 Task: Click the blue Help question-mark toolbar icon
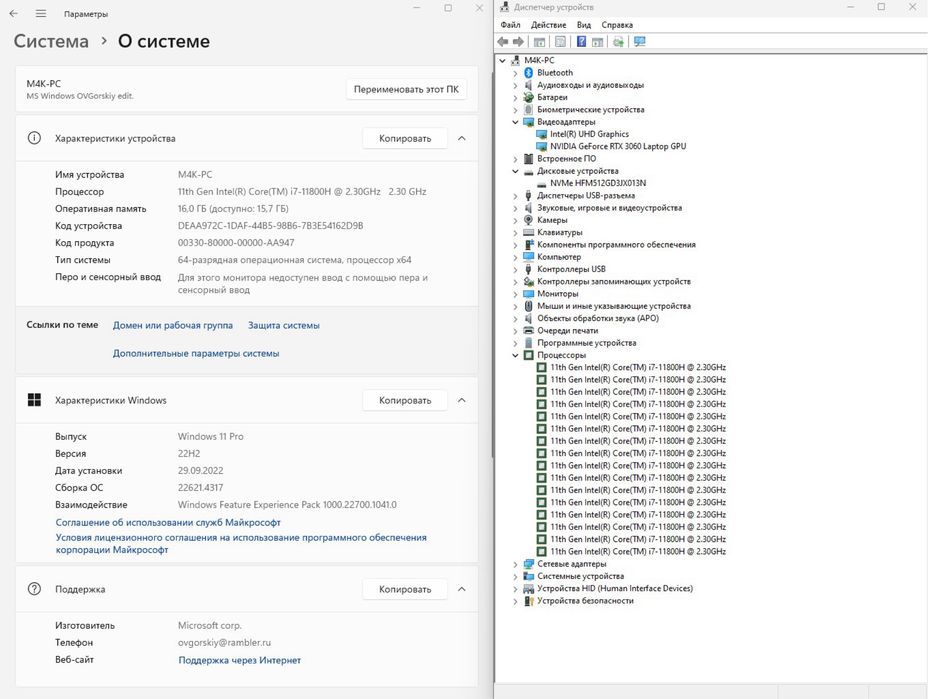(581, 41)
